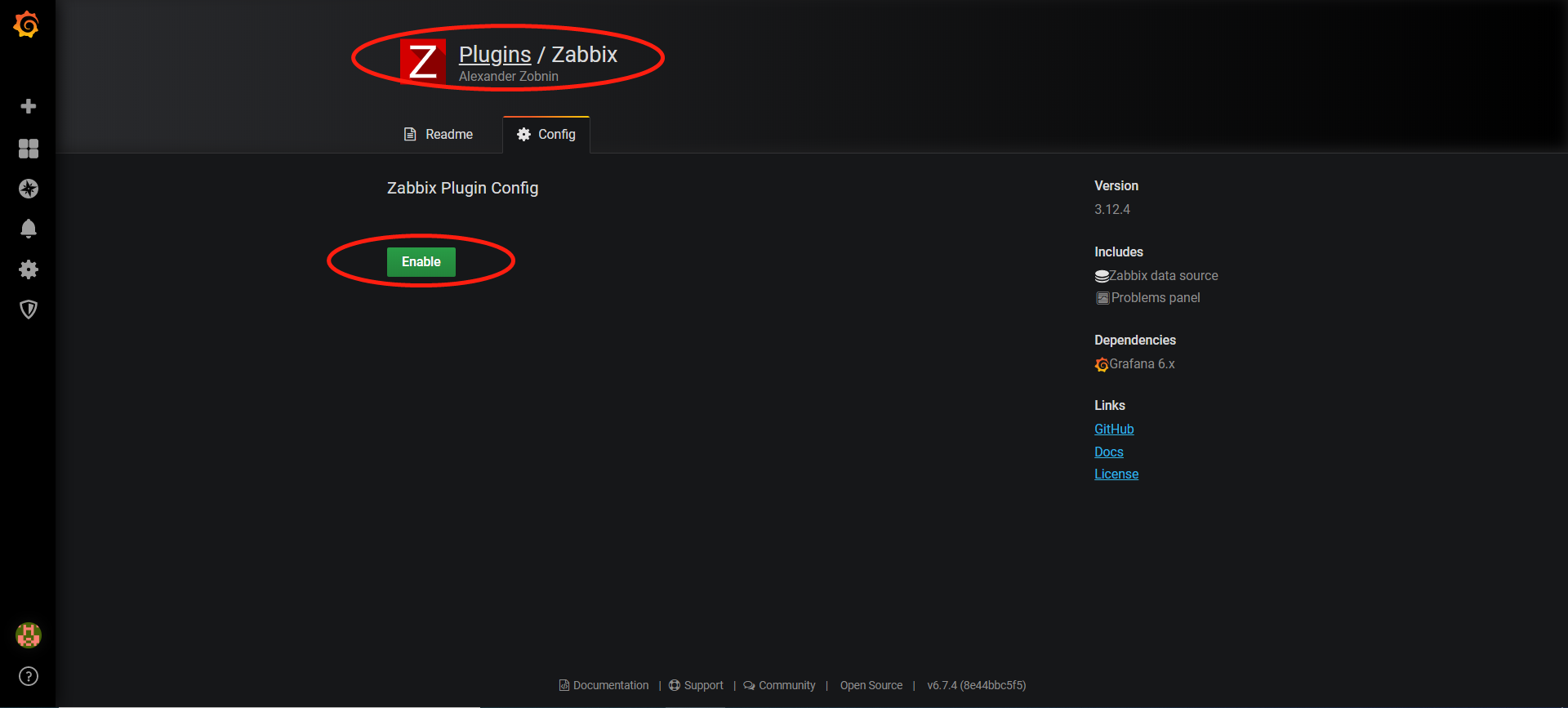
Task: Open the Grafana home logo
Action: click(27, 24)
